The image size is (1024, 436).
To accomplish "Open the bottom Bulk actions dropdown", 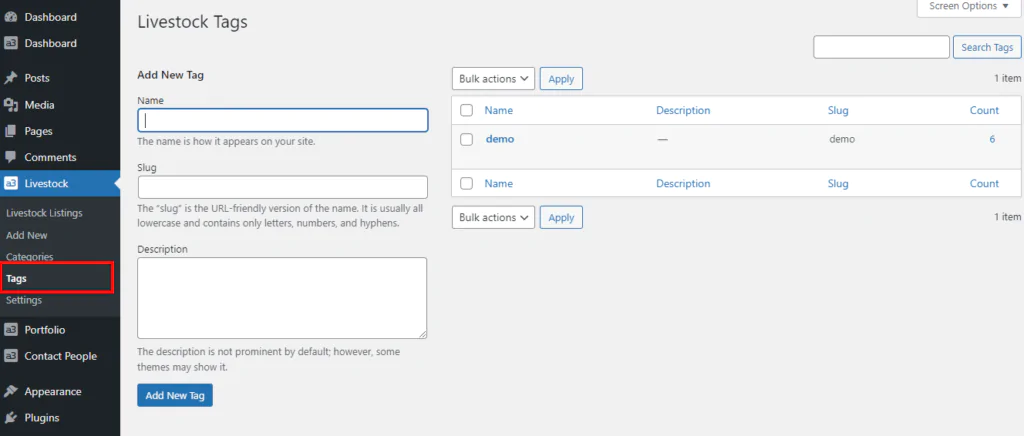I will [x=494, y=218].
